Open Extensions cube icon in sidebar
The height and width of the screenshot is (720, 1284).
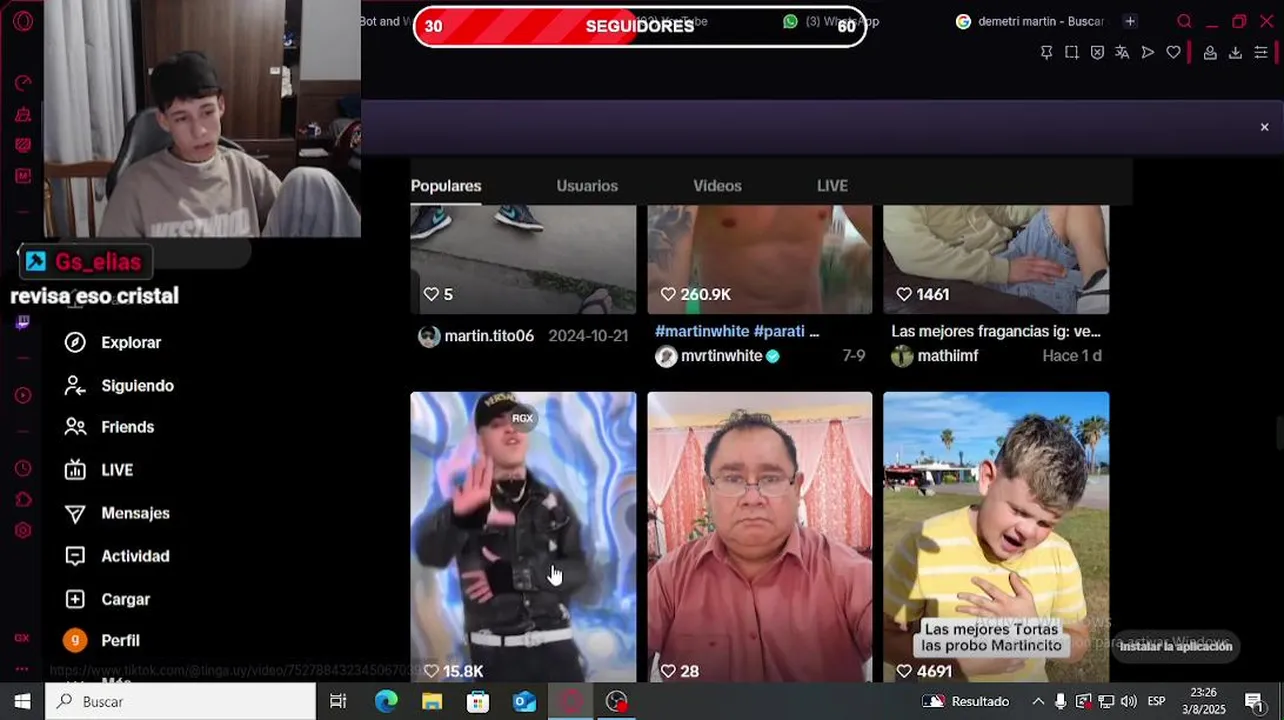[23, 499]
